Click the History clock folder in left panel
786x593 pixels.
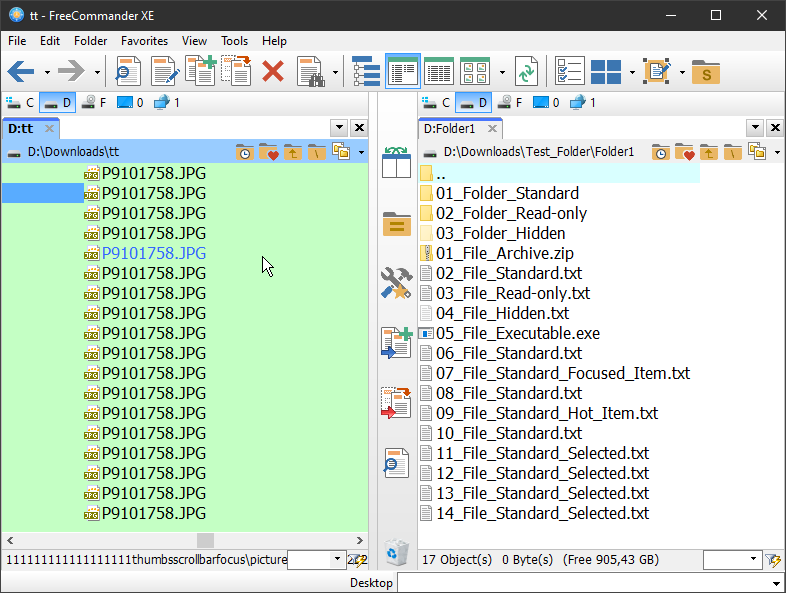(x=244, y=152)
